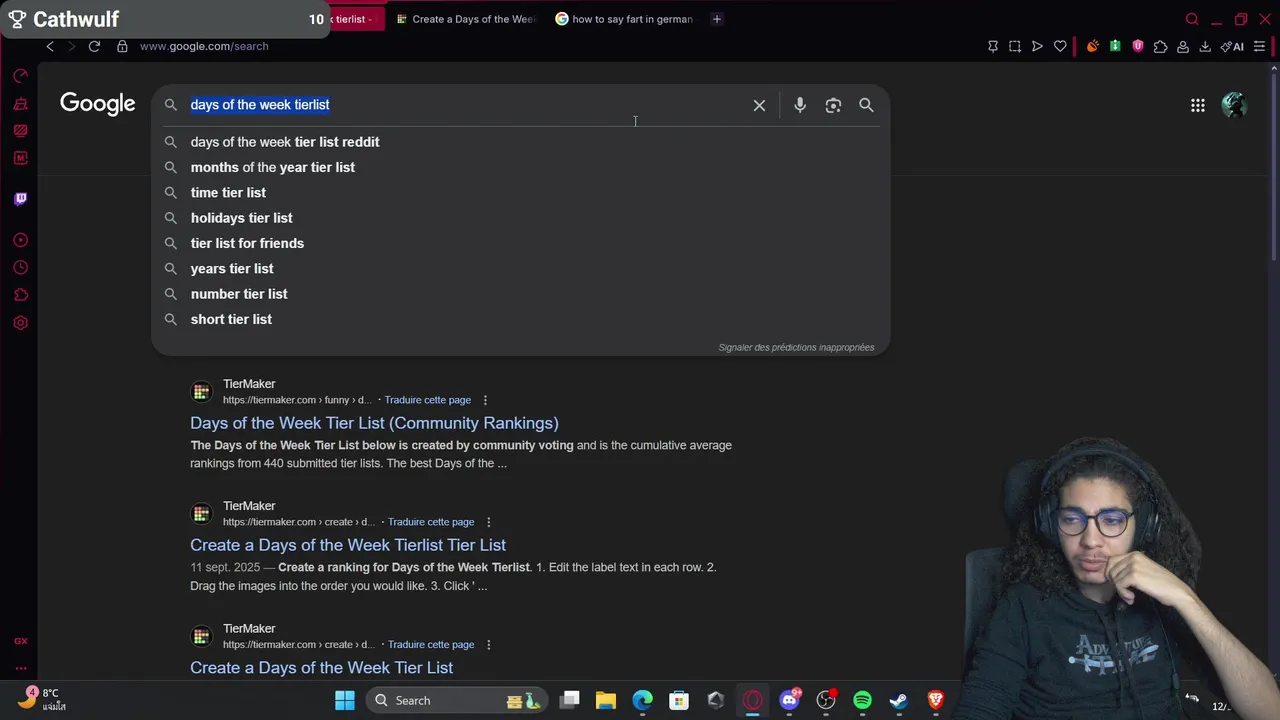Start voice search with microphone icon
This screenshot has height=720, width=1280.
[x=800, y=105]
